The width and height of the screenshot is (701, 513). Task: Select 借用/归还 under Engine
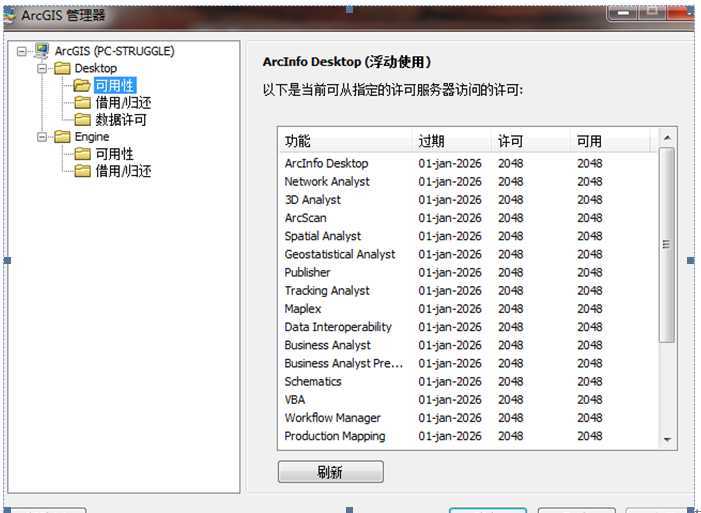(x=123, y=171)
